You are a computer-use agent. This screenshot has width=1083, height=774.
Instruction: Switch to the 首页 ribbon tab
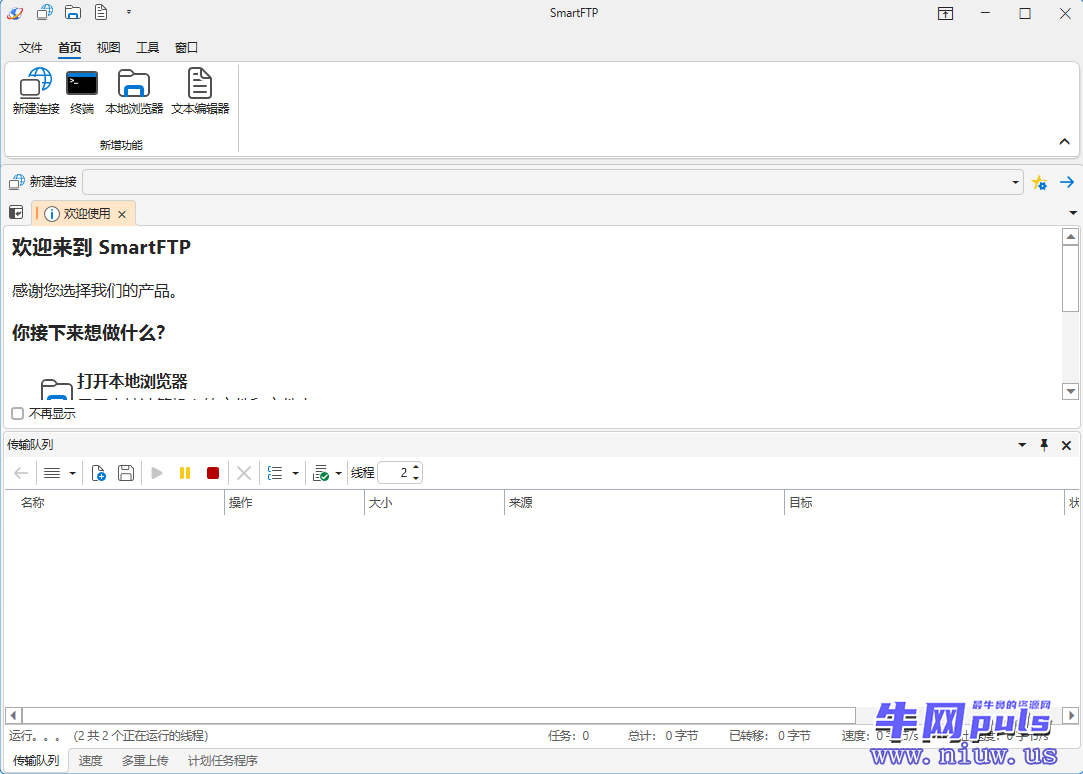pos(69,48)
